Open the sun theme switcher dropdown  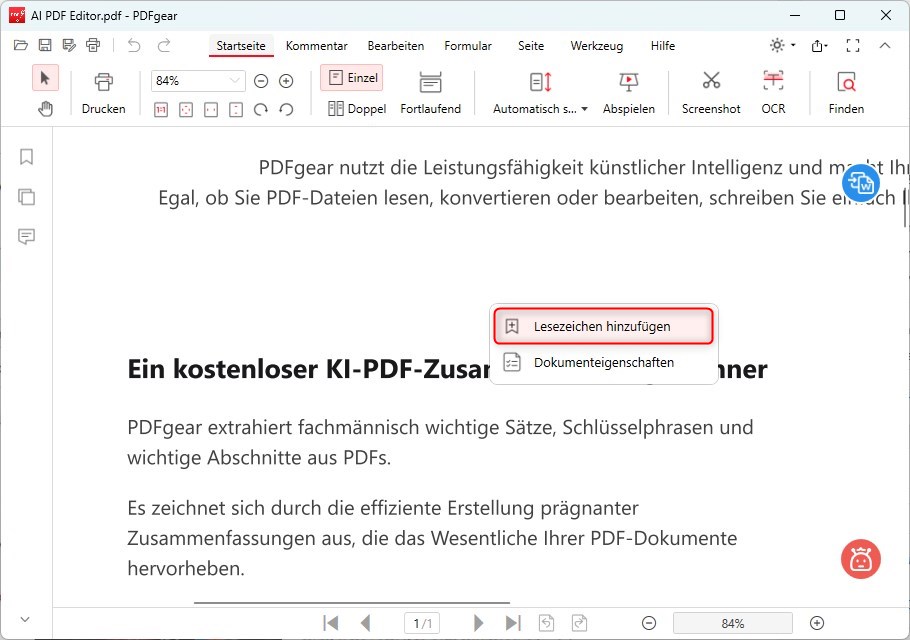coord(782,45)
